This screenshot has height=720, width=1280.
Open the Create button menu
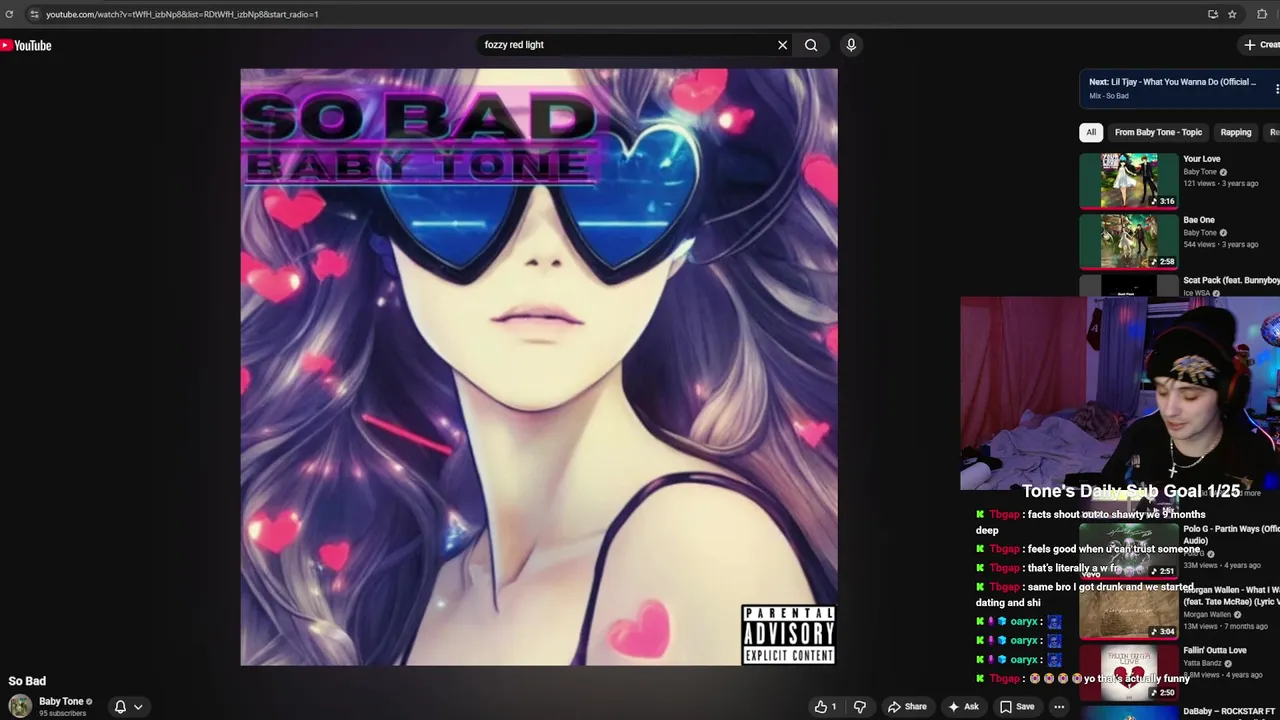click(x=1262, y=45)
